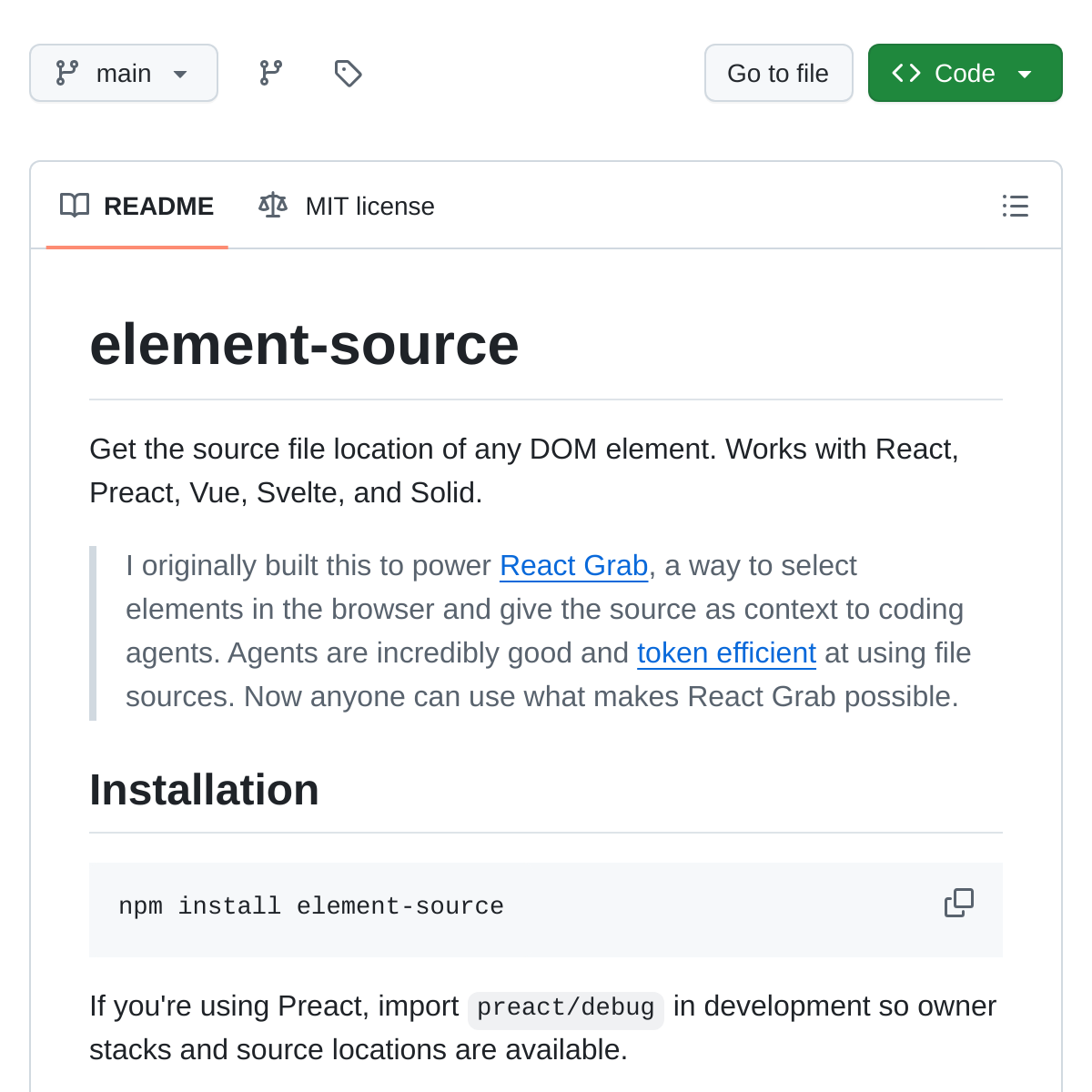The image size is (1092, 1092).
Task: Open the README outline list icon
Action: 1016,207
